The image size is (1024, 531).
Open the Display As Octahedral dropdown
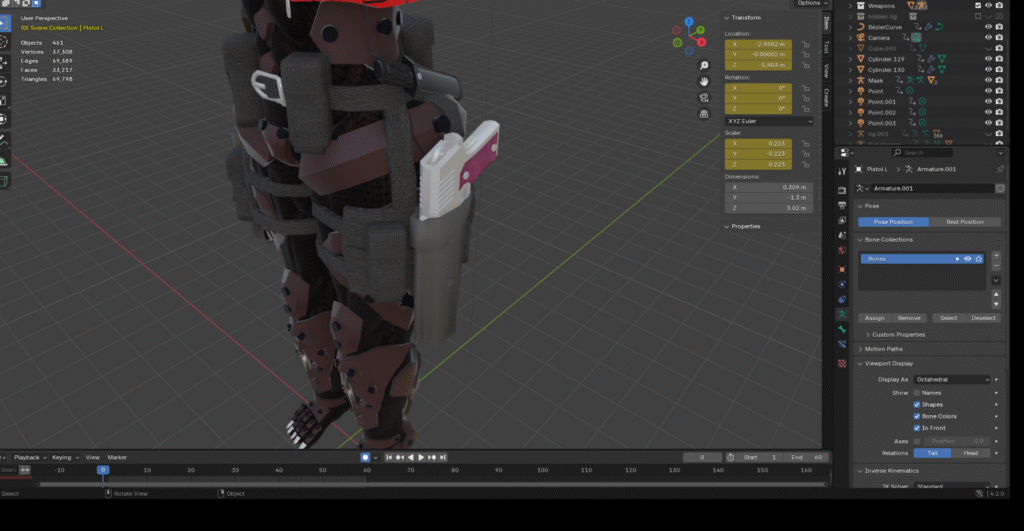(951, 380)
